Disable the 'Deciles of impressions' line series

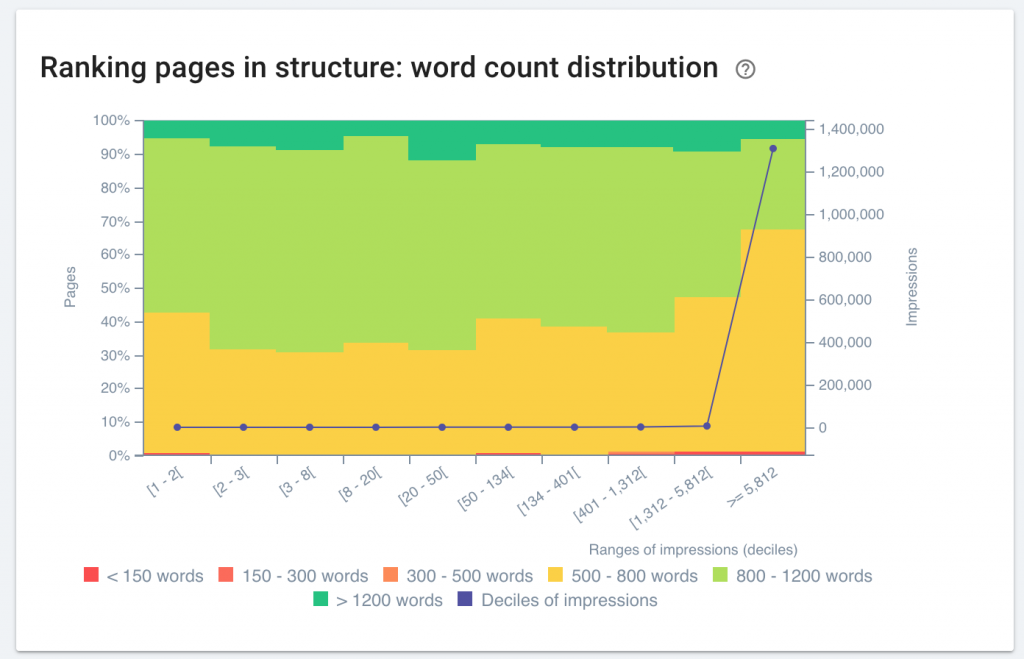coord(557,600)
